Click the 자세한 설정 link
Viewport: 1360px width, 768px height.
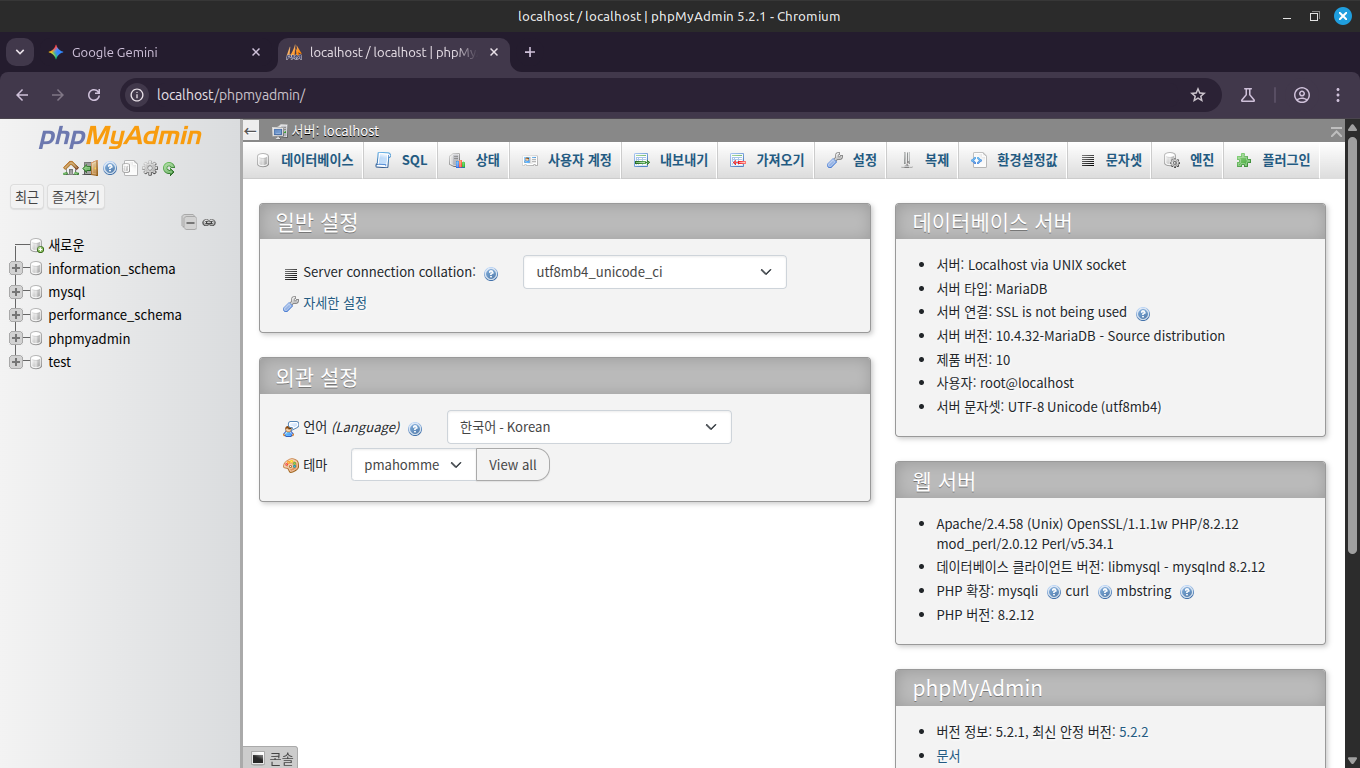335,303
